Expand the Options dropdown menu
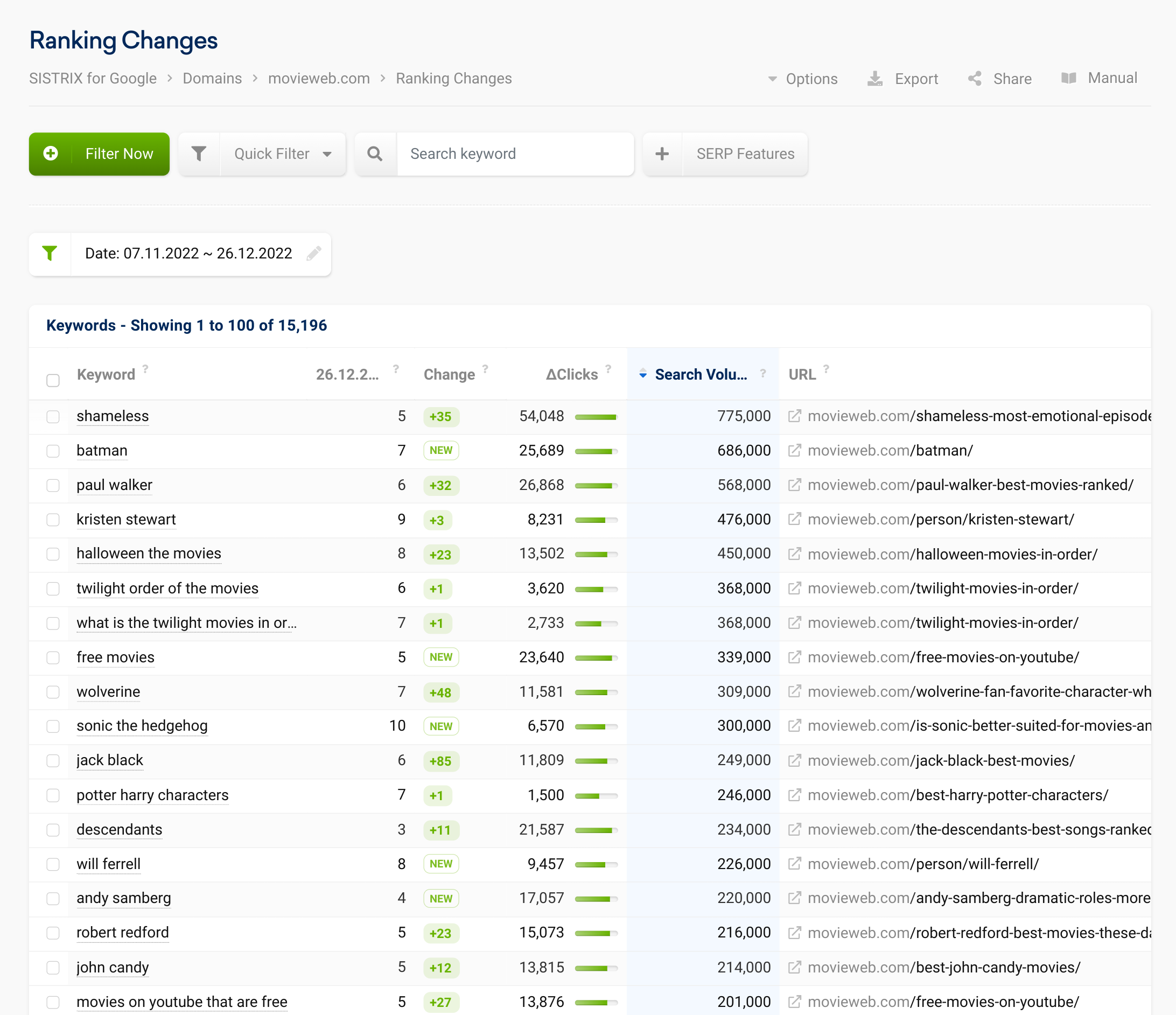Viewport: 1176px width, 1015px height. [802, 79]
